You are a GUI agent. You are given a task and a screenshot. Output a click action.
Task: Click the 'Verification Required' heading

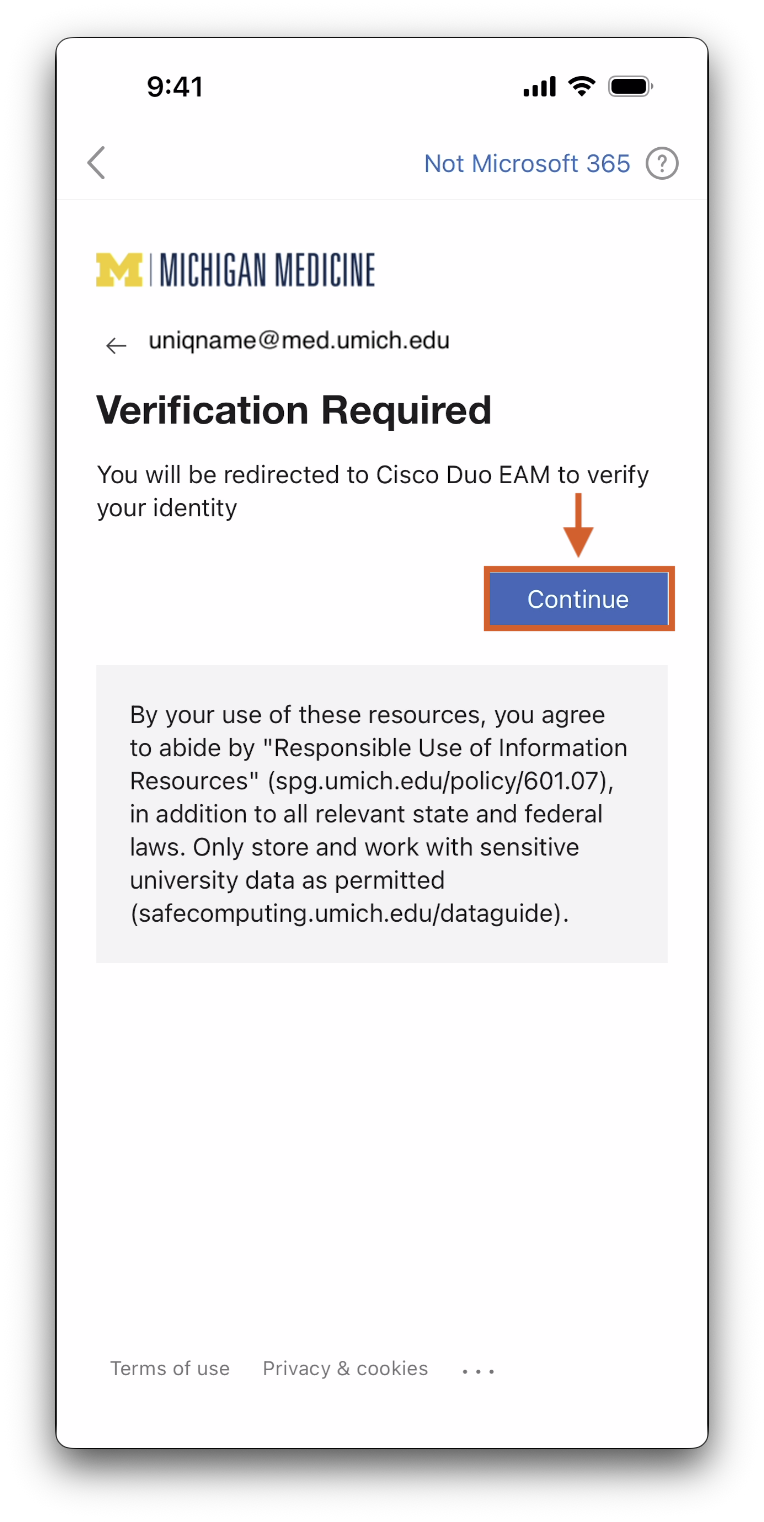coord(294,410)
